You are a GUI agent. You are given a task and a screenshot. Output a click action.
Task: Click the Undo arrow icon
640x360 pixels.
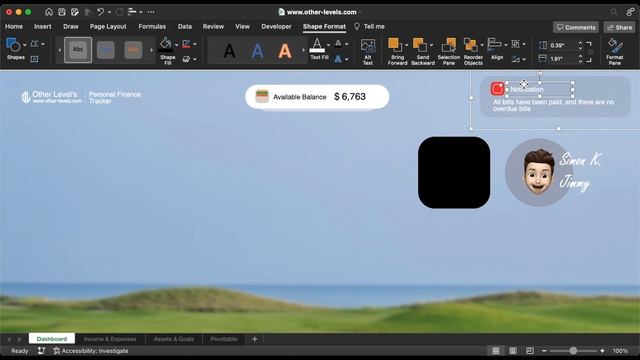(100, 12)
